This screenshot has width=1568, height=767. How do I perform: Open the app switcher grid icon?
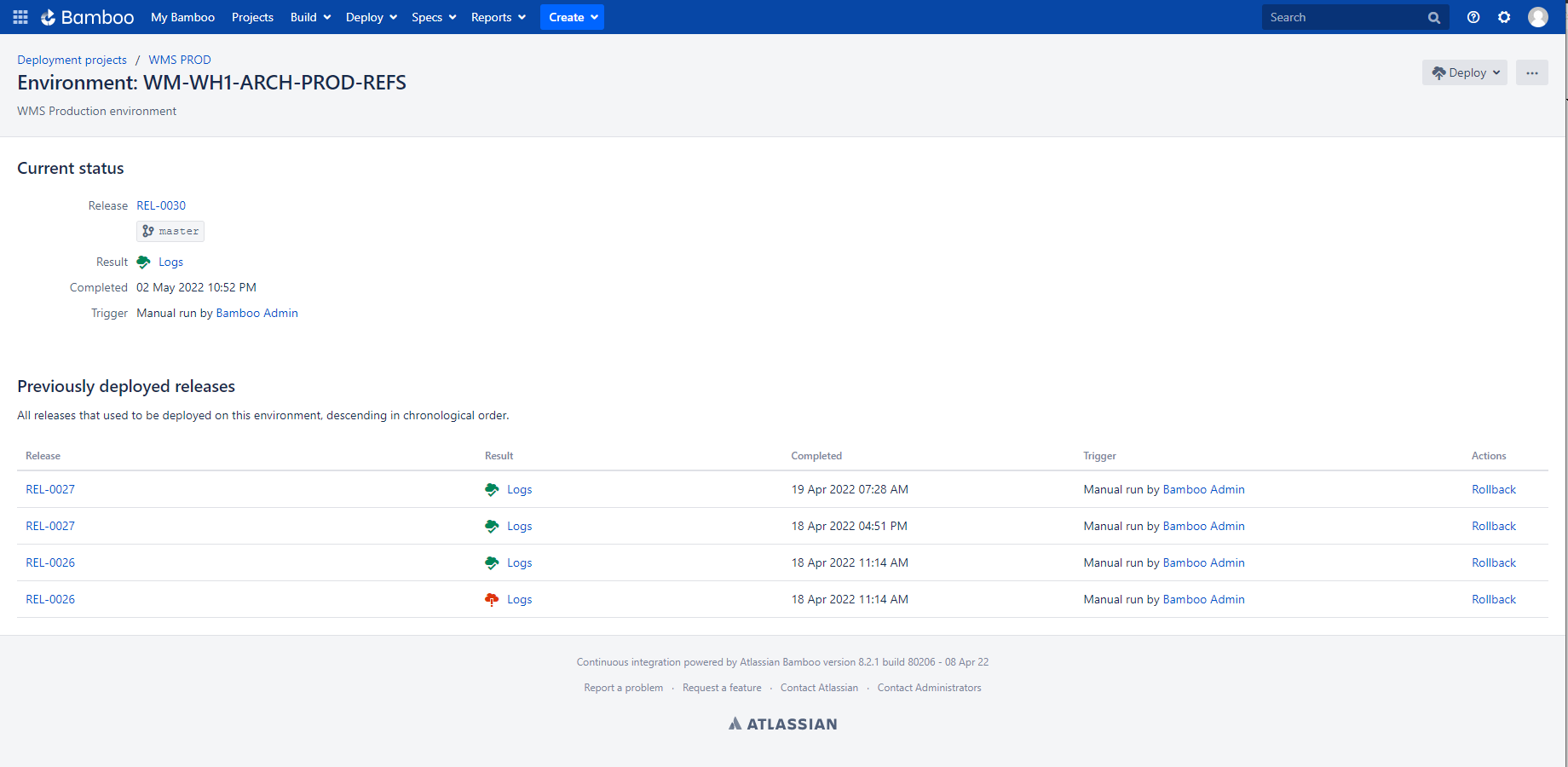20,17
